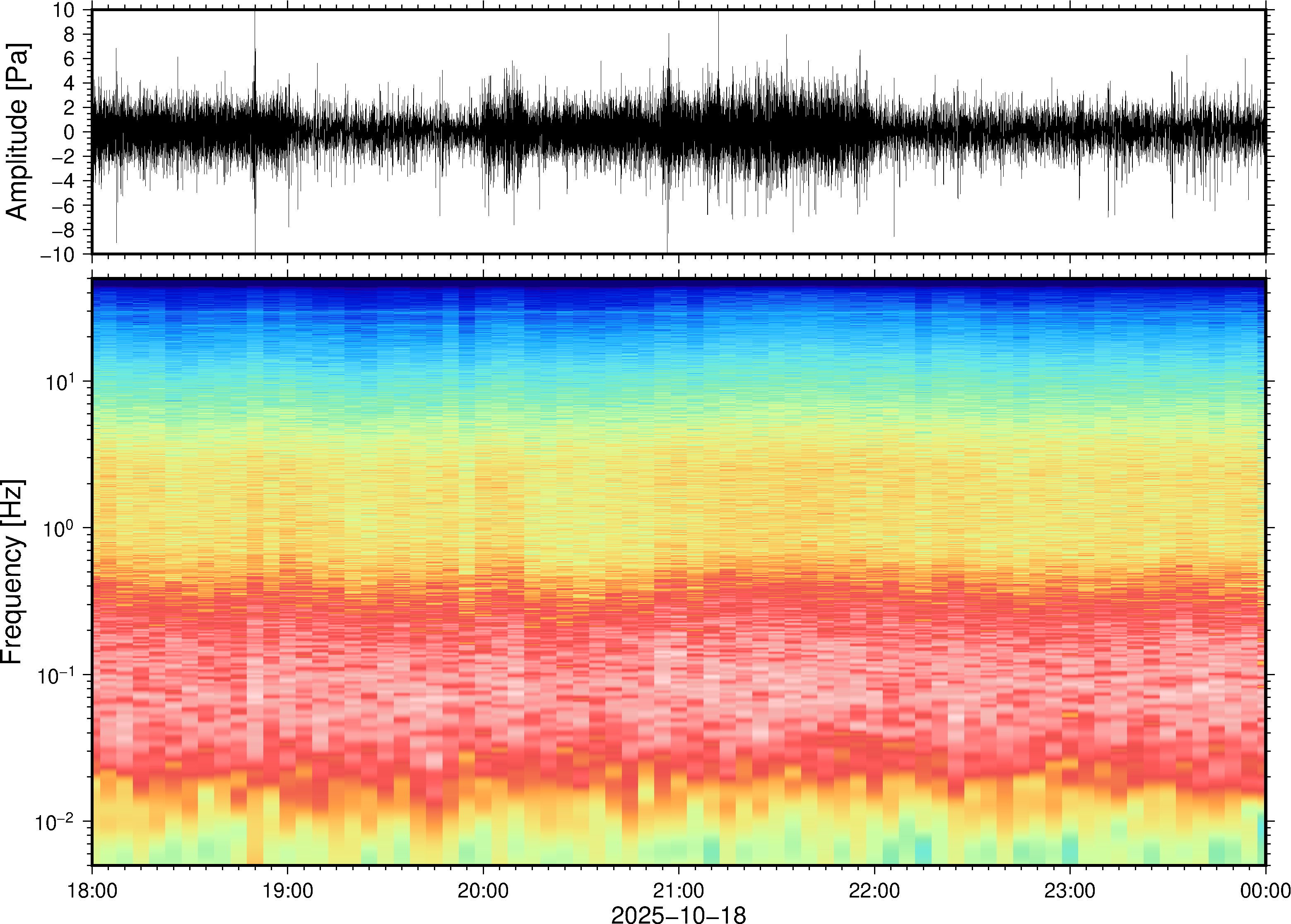Click the 20:00 time axis label

coord(483,890)
